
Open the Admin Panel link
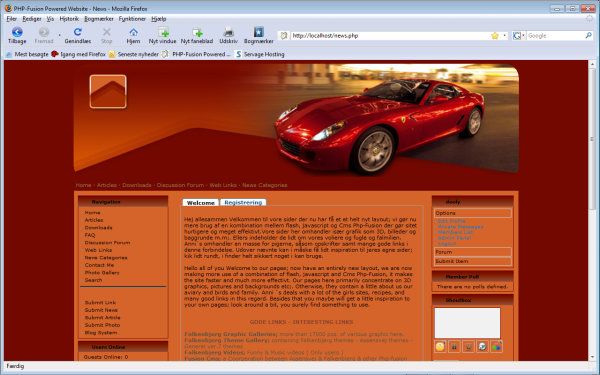tap(454, 238)
